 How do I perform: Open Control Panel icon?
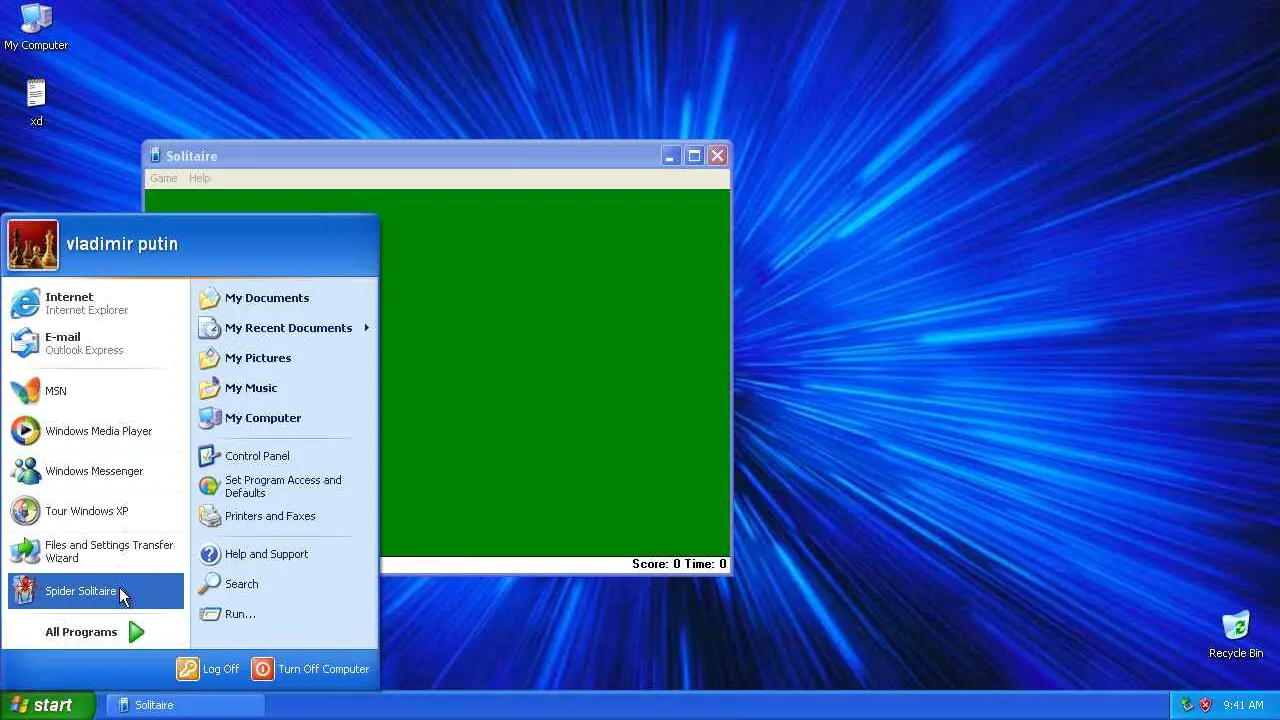pos(208,456)
